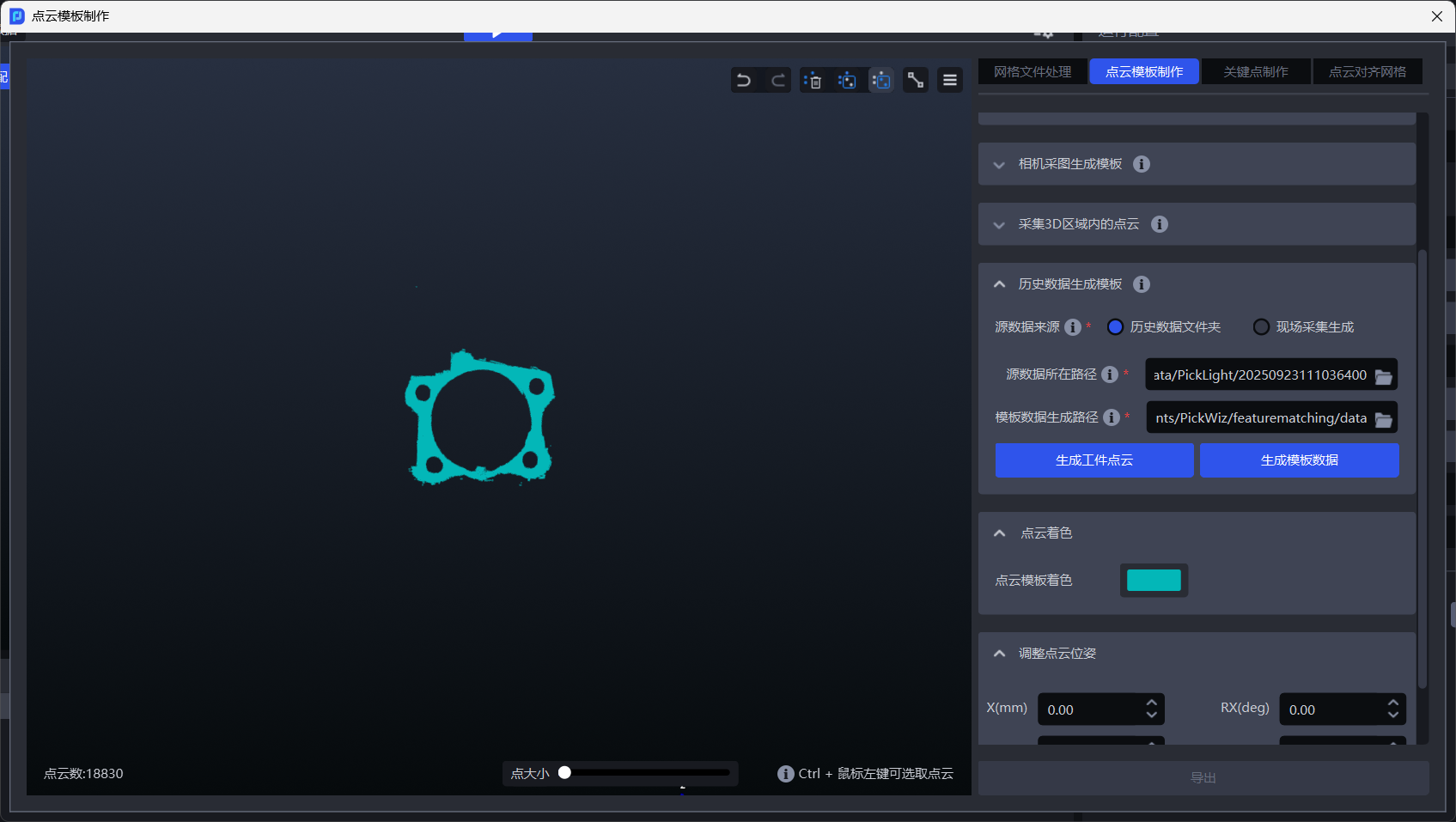This screenshot has width=1456, height=822.
Task: Click info icon next to 采集3D区域内的点云
Action: point(1159,224)
